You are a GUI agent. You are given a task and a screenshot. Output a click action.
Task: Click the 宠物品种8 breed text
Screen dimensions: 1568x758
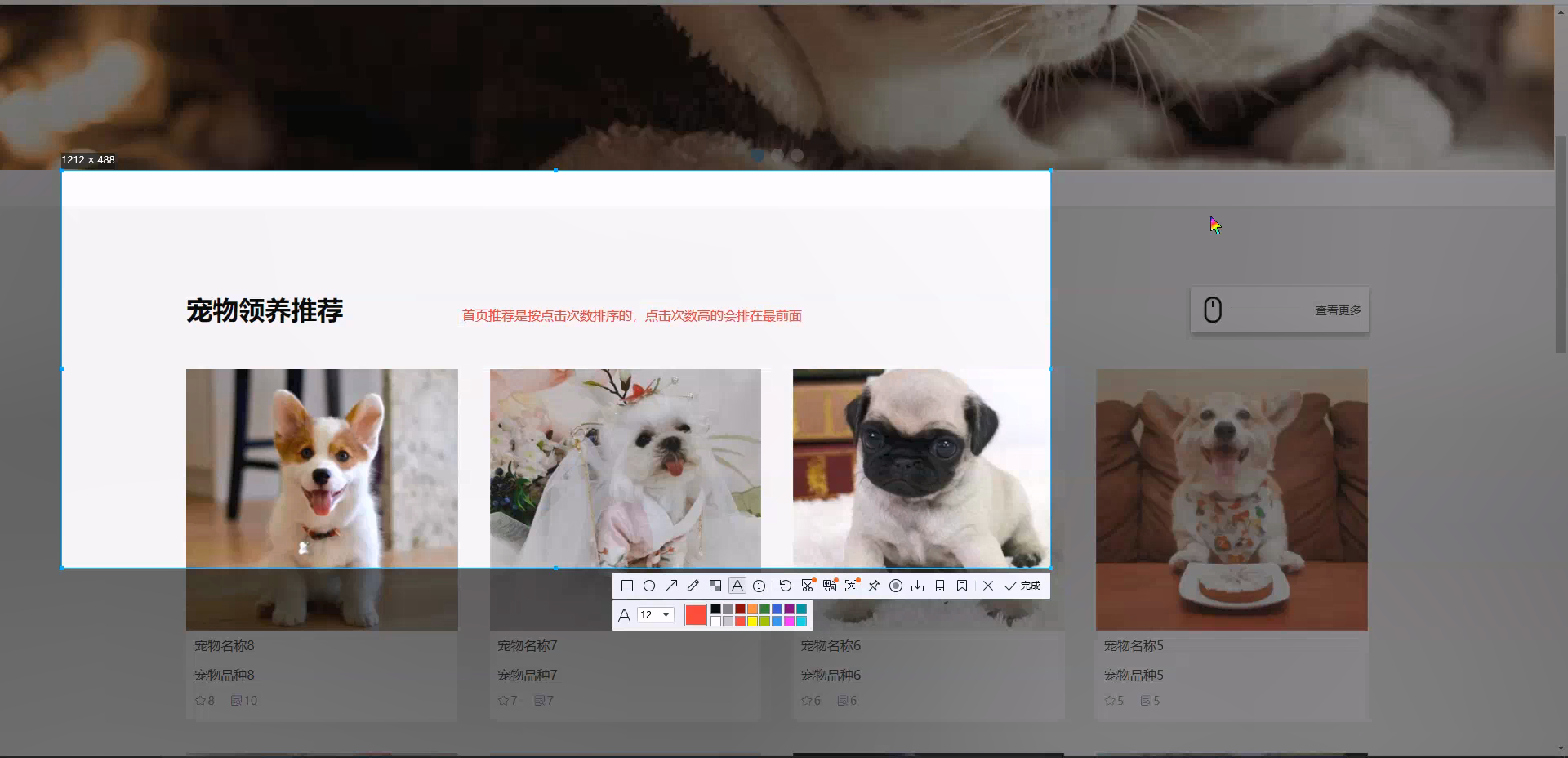point(225,675)
